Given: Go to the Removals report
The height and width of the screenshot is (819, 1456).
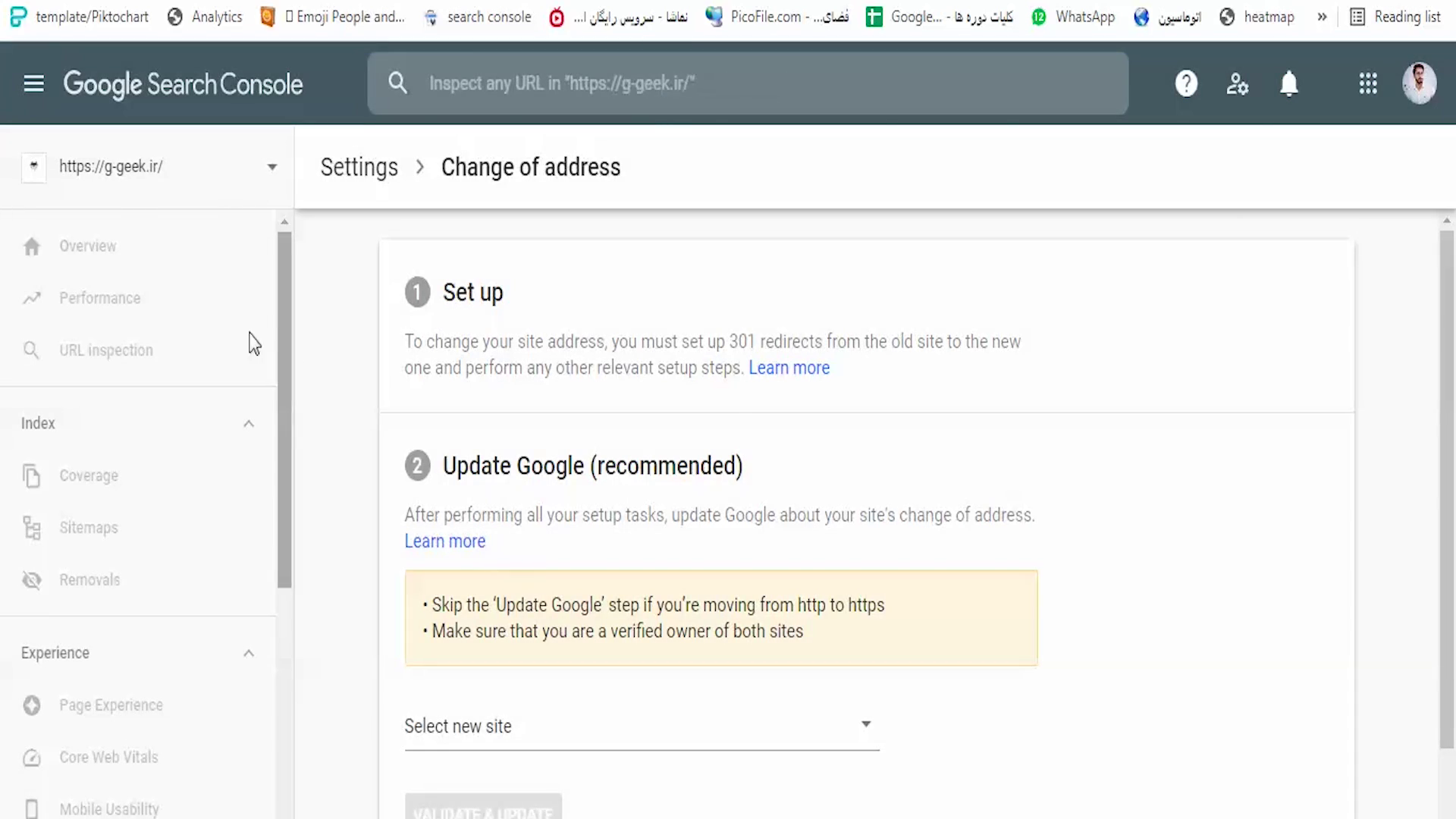Looking at the screenshot, I should (x=89, y=580).
